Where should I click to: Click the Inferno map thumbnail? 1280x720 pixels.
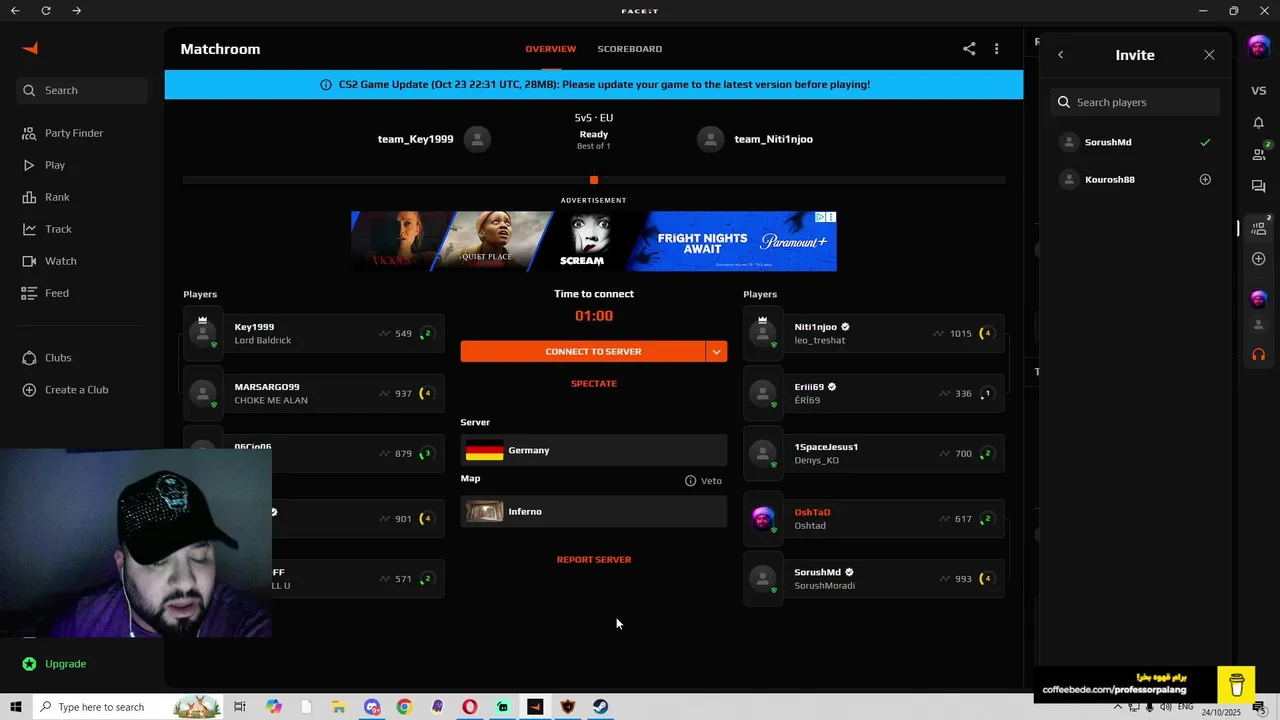tap(484, 512)
